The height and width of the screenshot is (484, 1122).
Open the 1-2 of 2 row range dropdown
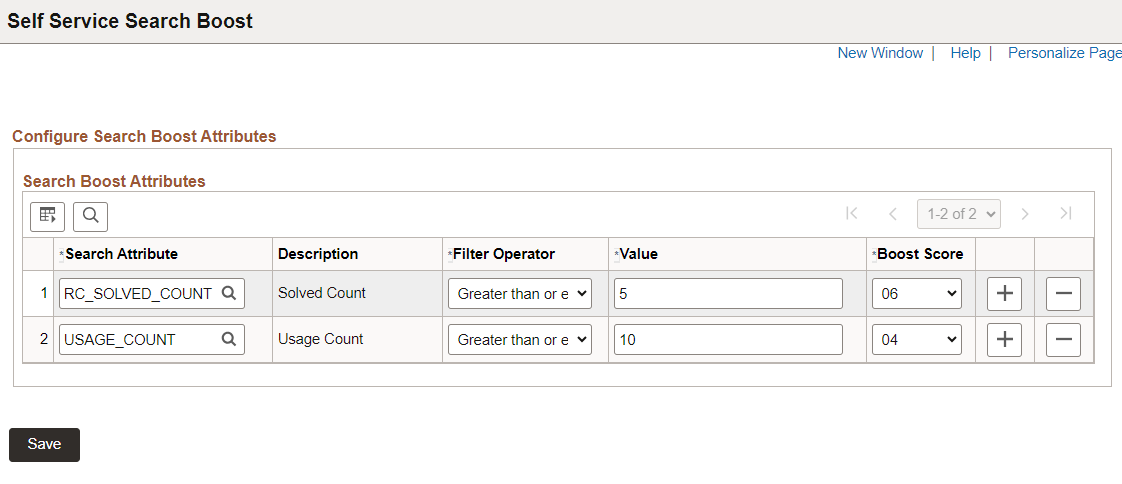959,213
